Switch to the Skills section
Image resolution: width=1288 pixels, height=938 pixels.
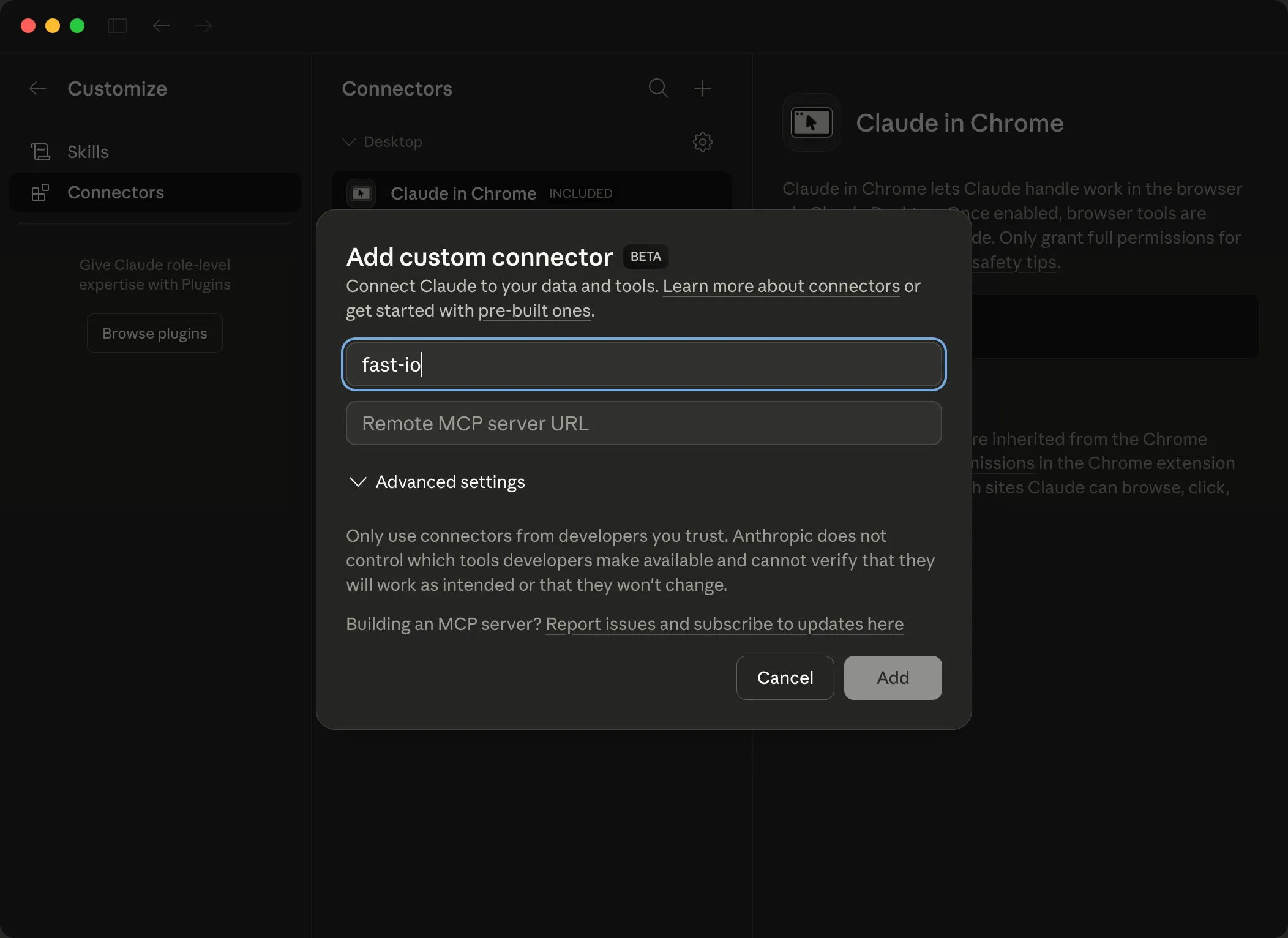click(88, 151)
